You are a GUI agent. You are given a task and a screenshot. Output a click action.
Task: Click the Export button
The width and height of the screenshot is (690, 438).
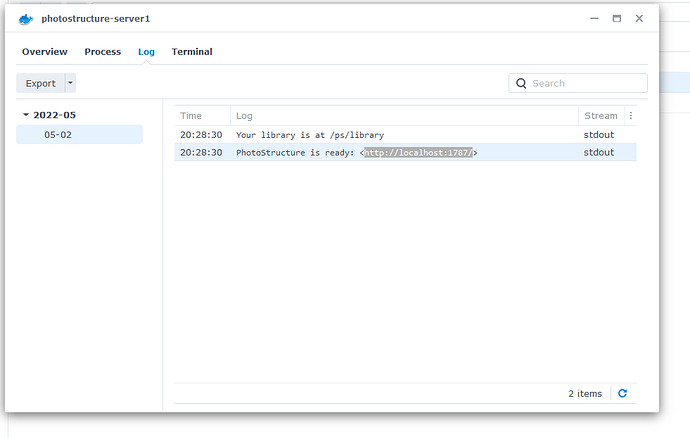point(40,83)
